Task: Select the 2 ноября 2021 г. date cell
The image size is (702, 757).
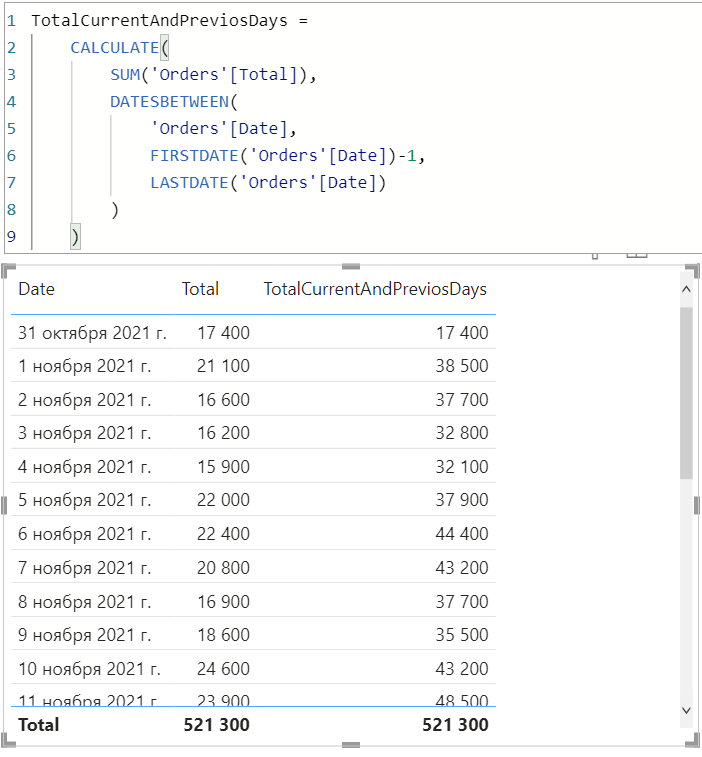Action: pyautogui.click(x=84, y=400)
